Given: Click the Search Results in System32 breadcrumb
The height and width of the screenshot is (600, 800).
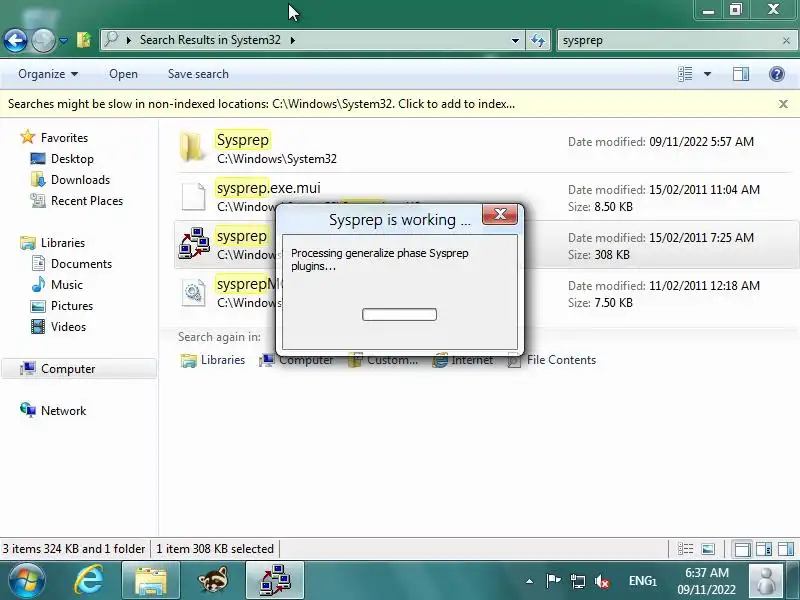Looking at the screenshot, I should [210, 40].
